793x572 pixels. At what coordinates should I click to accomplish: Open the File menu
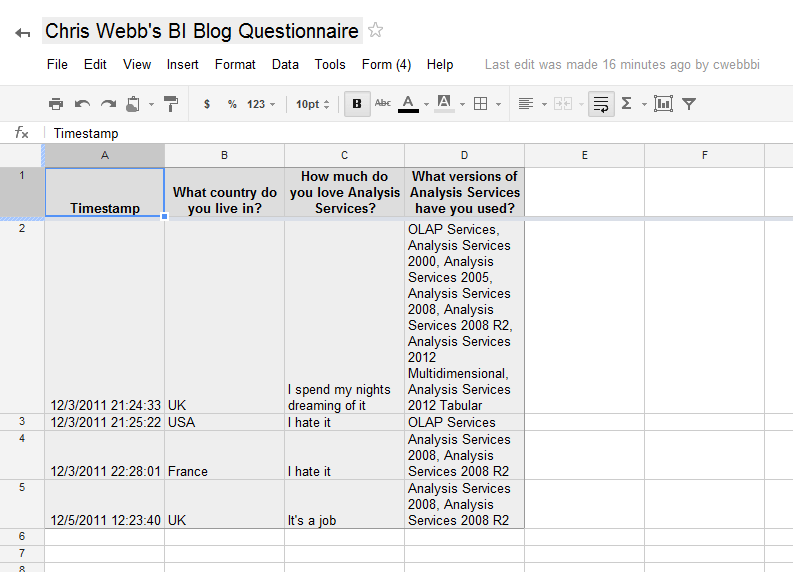click(x=57, y=65)
